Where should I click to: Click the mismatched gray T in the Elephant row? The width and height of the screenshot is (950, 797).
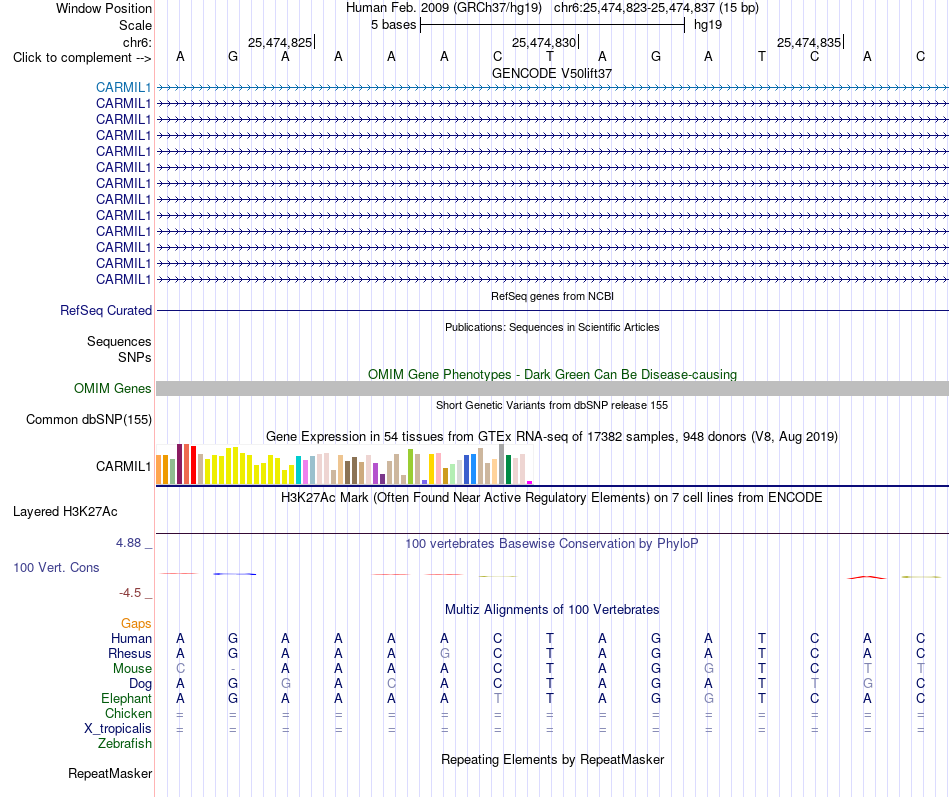tap(497, 698)
